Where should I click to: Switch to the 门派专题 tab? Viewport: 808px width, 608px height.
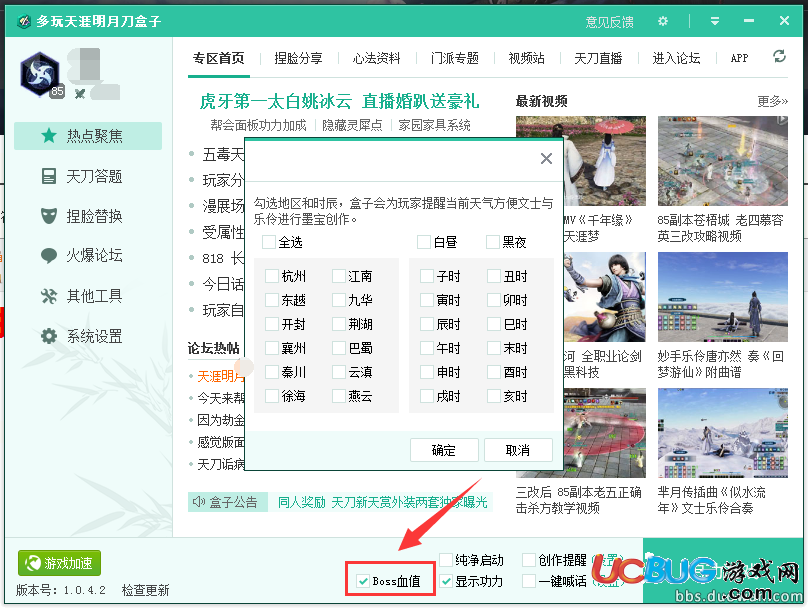[x=454, y=58]
